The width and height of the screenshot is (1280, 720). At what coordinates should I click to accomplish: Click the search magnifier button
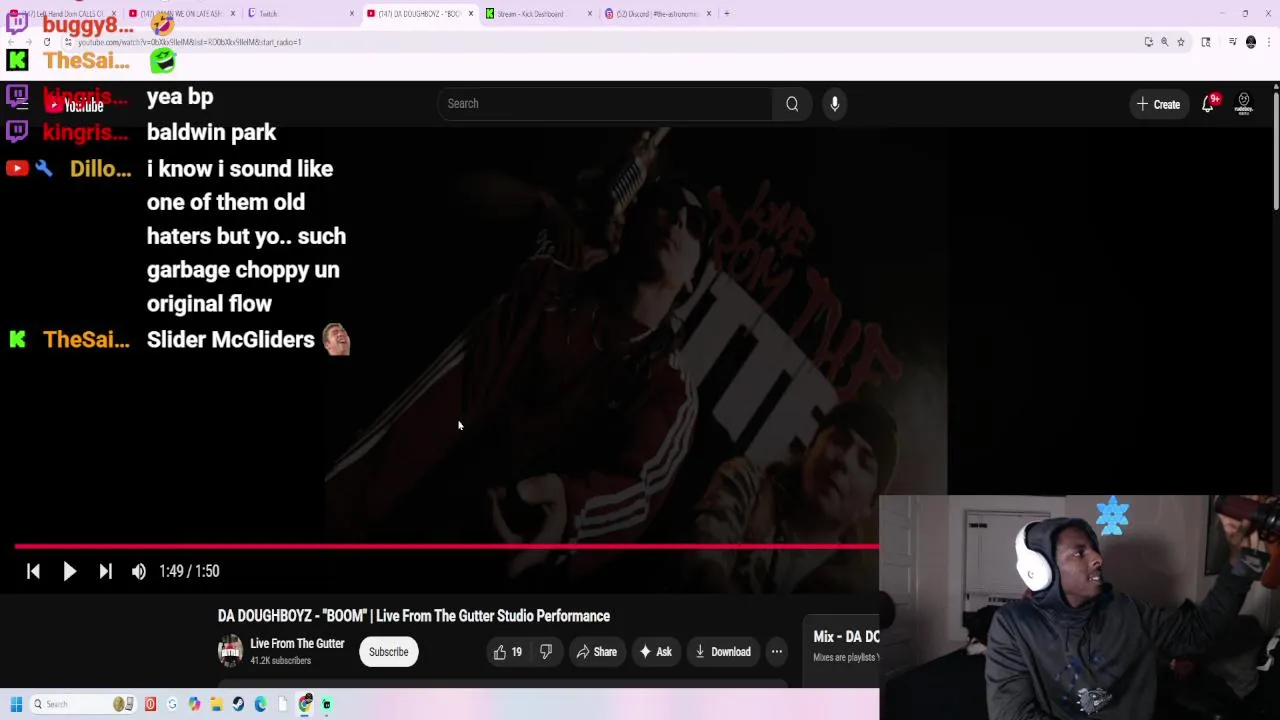[792, 104]
